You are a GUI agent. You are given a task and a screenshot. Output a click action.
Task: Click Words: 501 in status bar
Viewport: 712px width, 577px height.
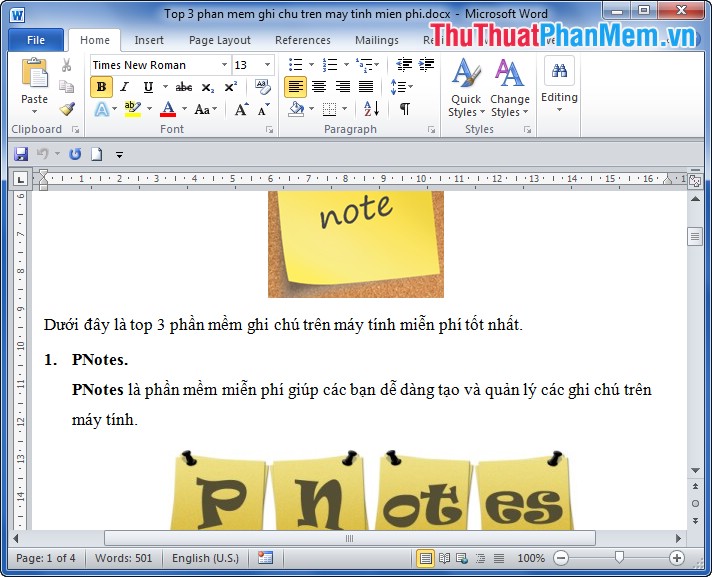pos(124,558)
